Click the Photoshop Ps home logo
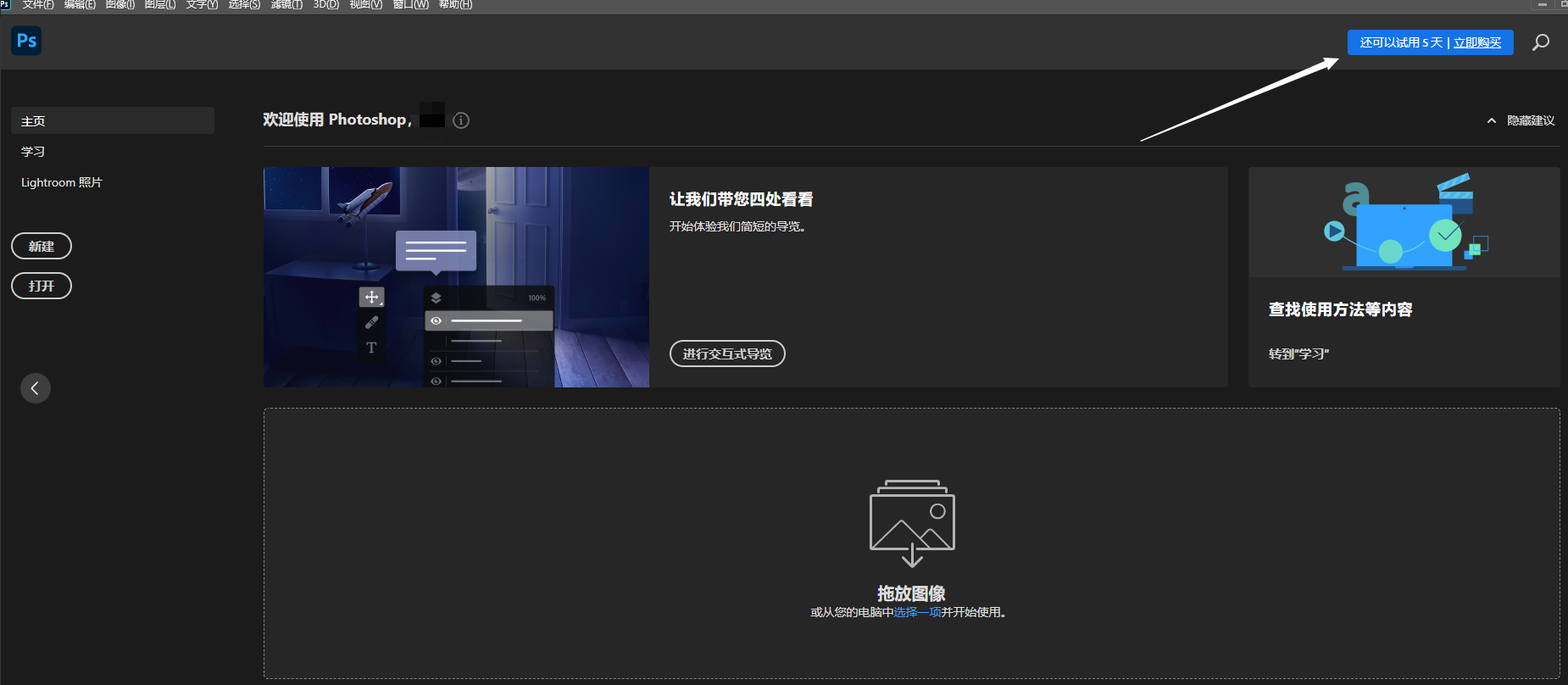 pyautogui.click(x=26, y=41)
